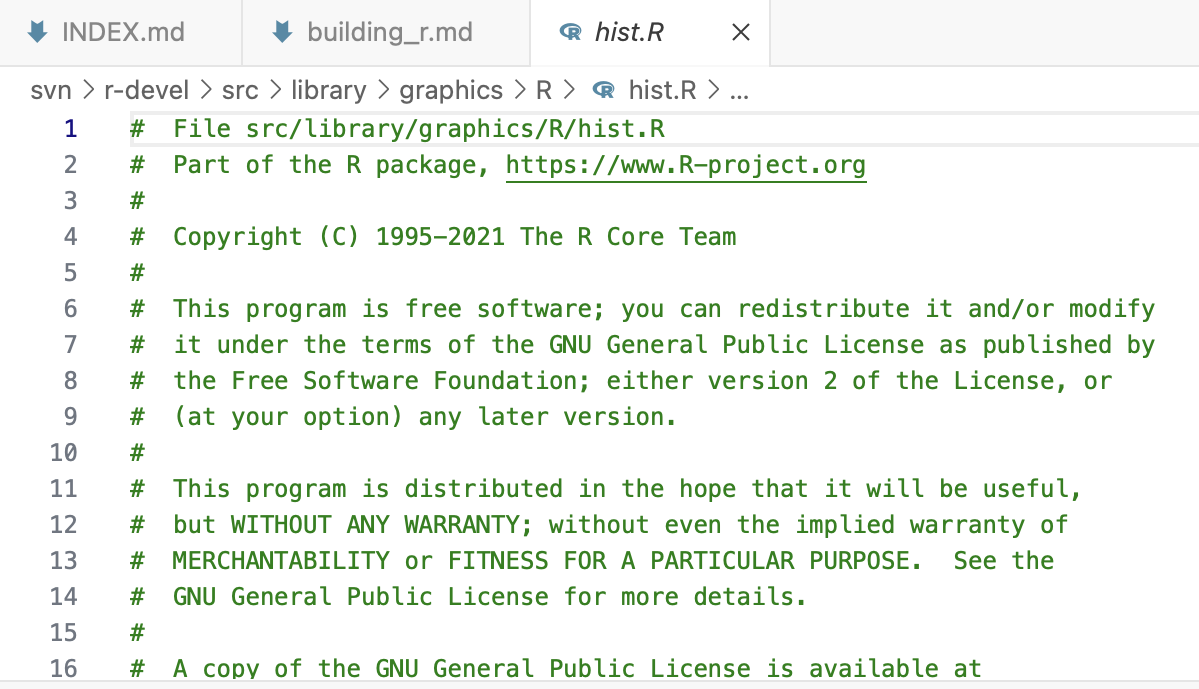
Task: Click the R folder breadcrumb segment
Action: pos(544,91)
